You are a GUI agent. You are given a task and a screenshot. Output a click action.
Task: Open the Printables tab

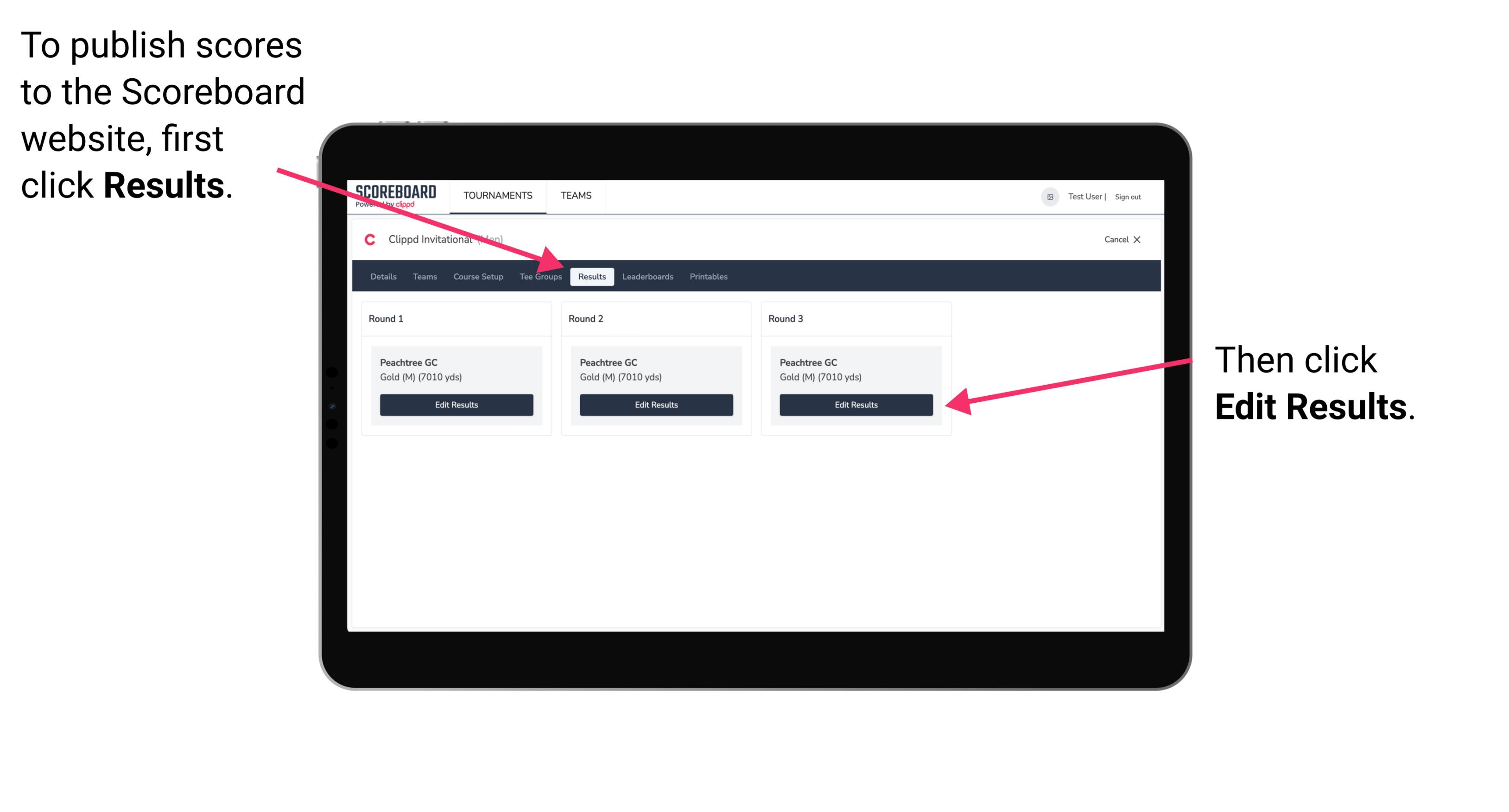[x=708, y=276]
